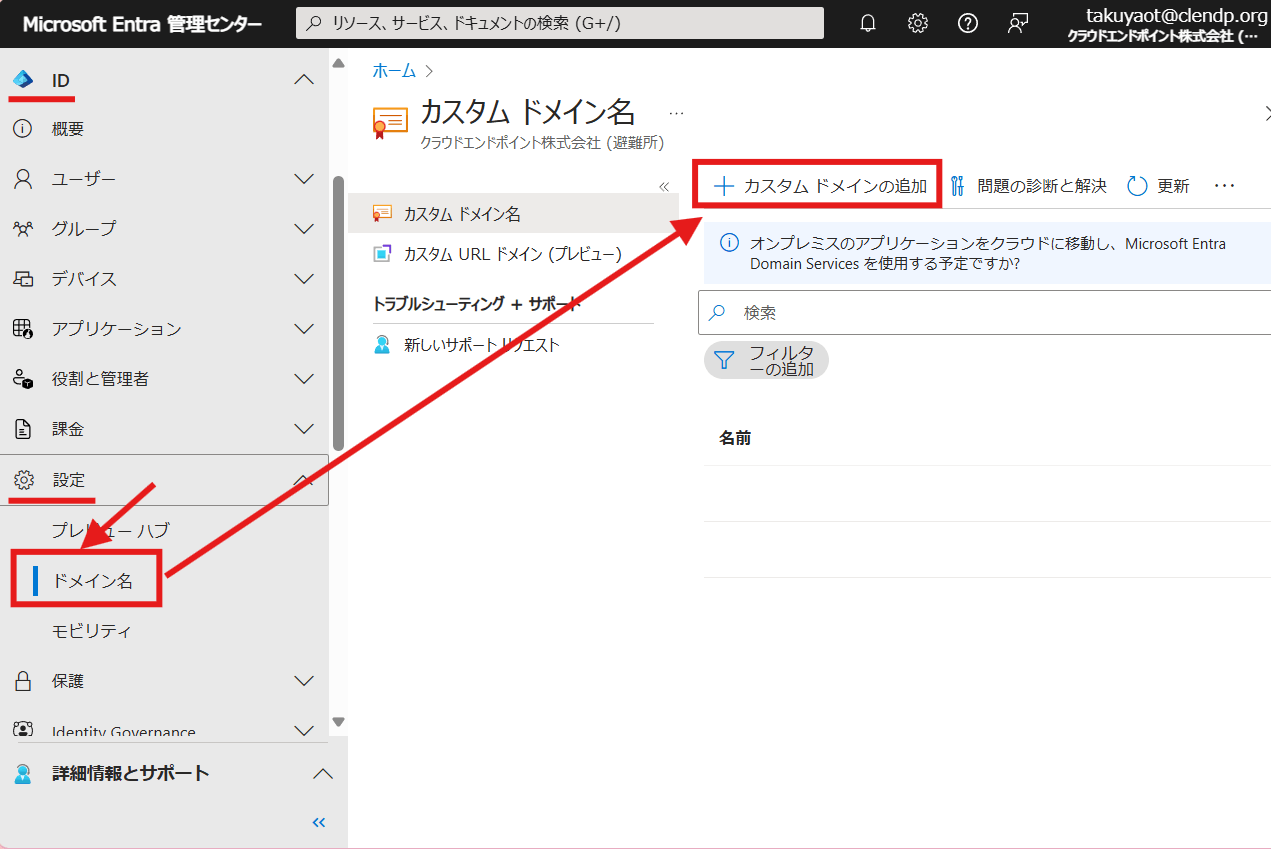Expand the デバイス chevron

click(x=304, y=279)
